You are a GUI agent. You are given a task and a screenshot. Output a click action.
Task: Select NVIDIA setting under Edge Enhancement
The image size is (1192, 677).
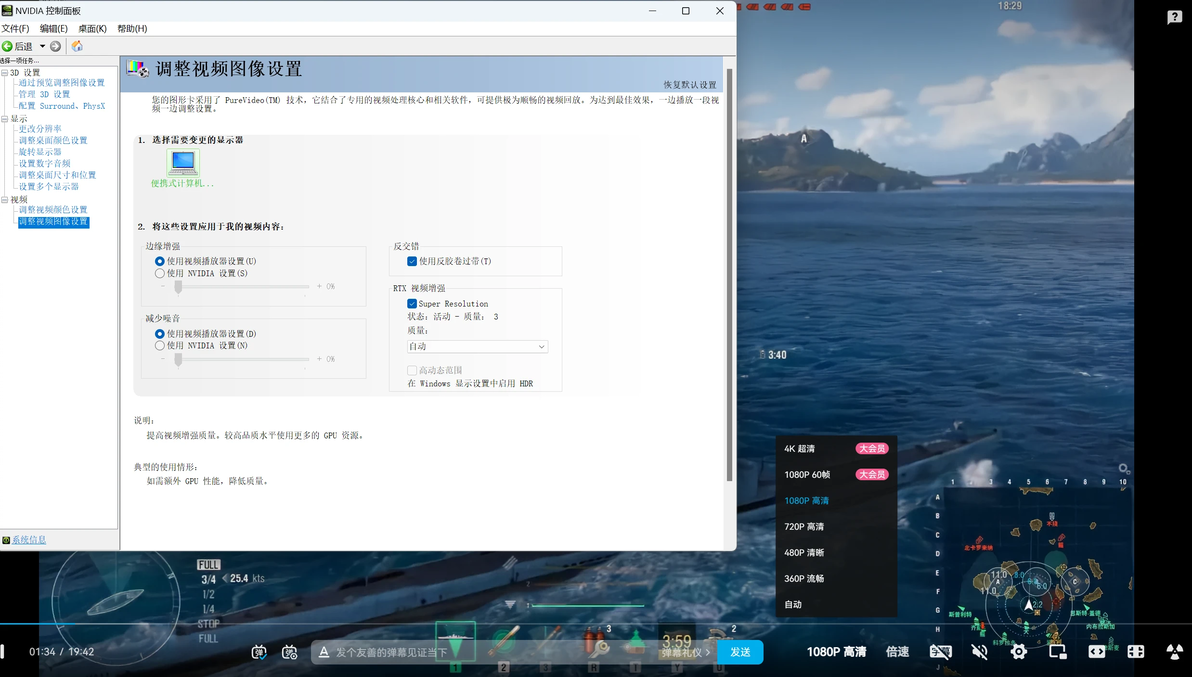(160, 274)
